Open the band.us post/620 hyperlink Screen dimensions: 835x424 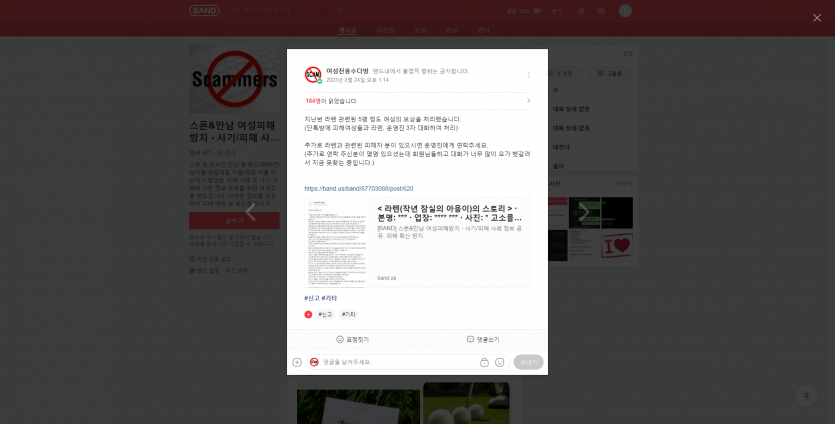coord(359,188)
